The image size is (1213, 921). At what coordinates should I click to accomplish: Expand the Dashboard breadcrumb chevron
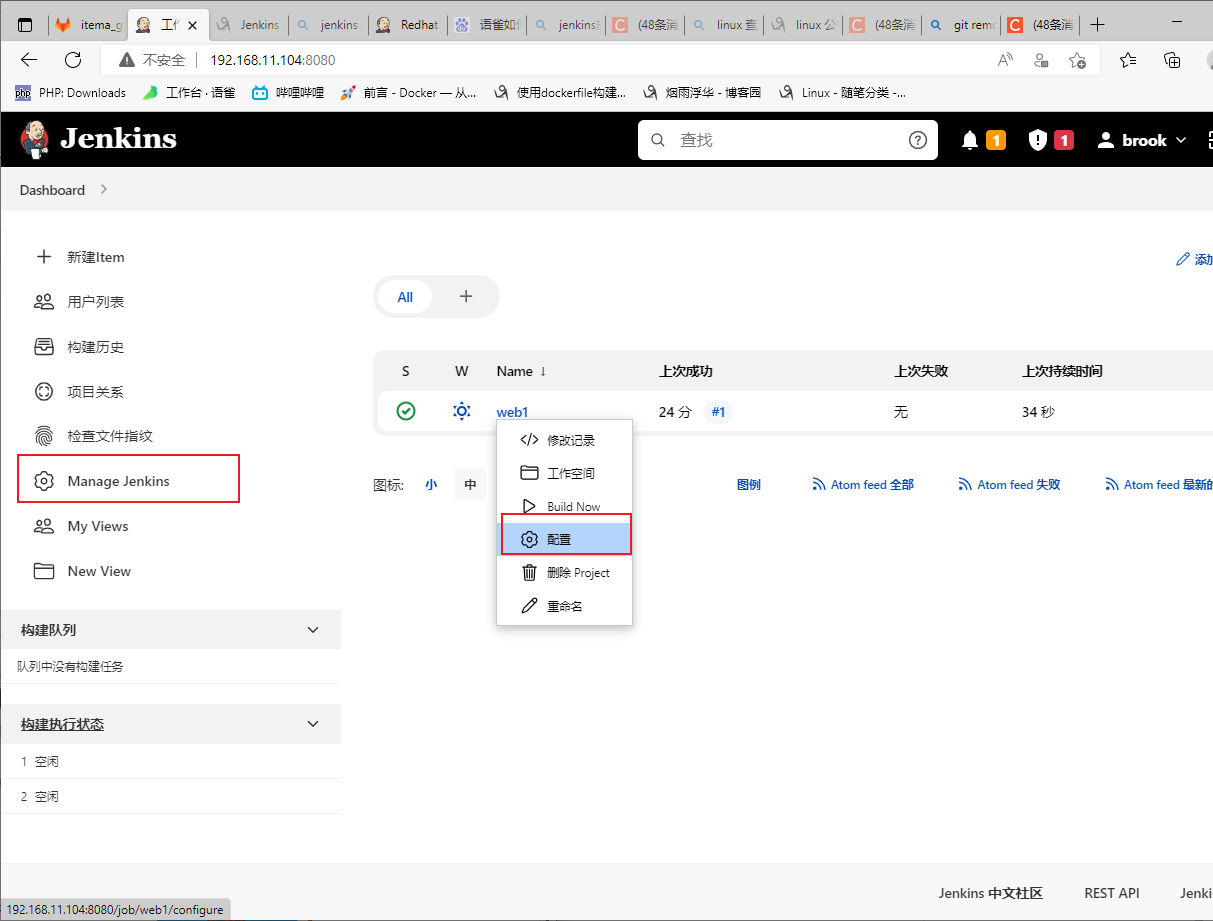[104, 189]
